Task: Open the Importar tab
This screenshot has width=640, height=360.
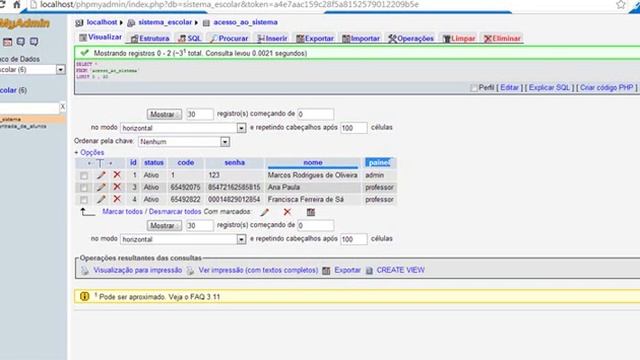Action: point(361,38)
